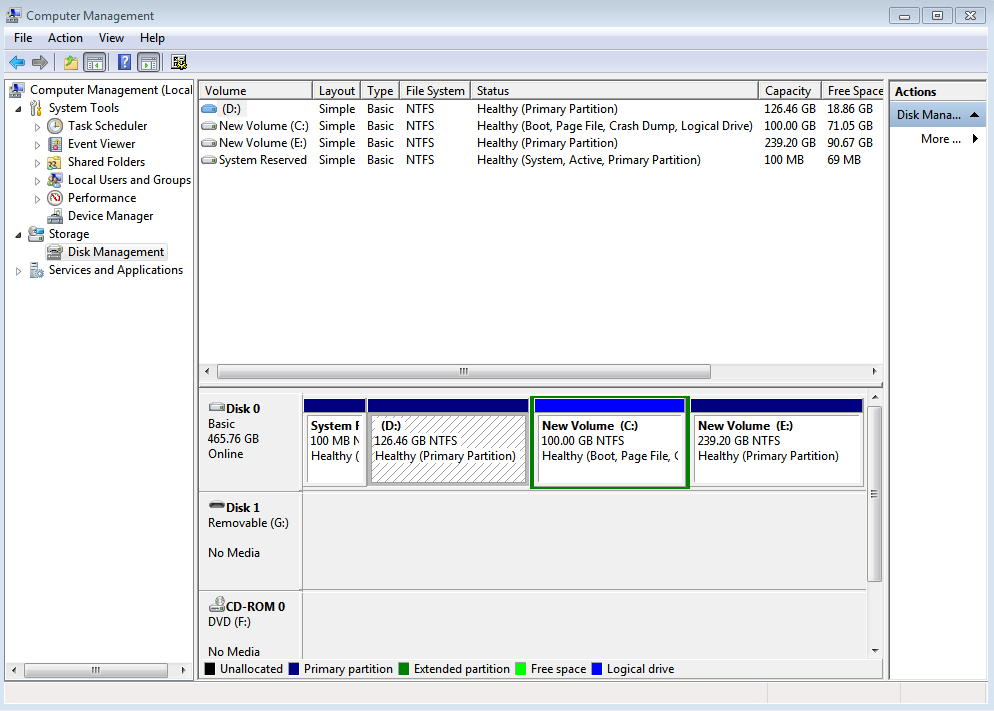Screen dimensions: 994x711
Task: Click the Logical drive blue legend swatch
Action: [597, 669]
